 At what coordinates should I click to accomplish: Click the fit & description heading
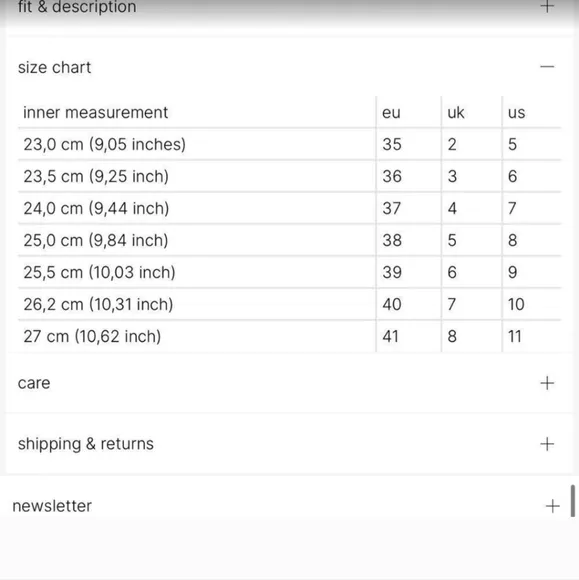coord(77,7)
